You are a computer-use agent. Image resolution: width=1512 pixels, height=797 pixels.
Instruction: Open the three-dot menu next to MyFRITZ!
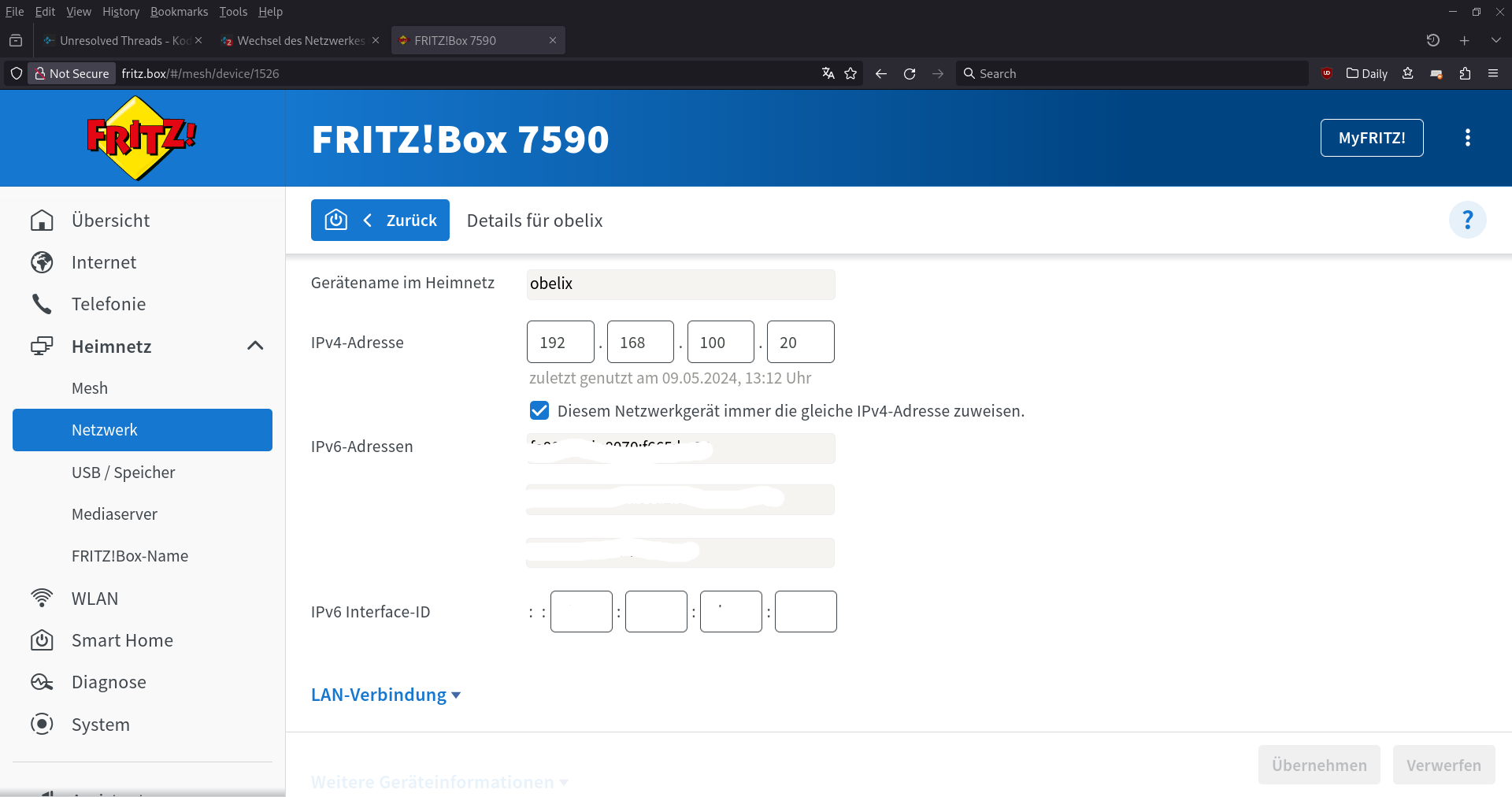tap(1467, 138)
